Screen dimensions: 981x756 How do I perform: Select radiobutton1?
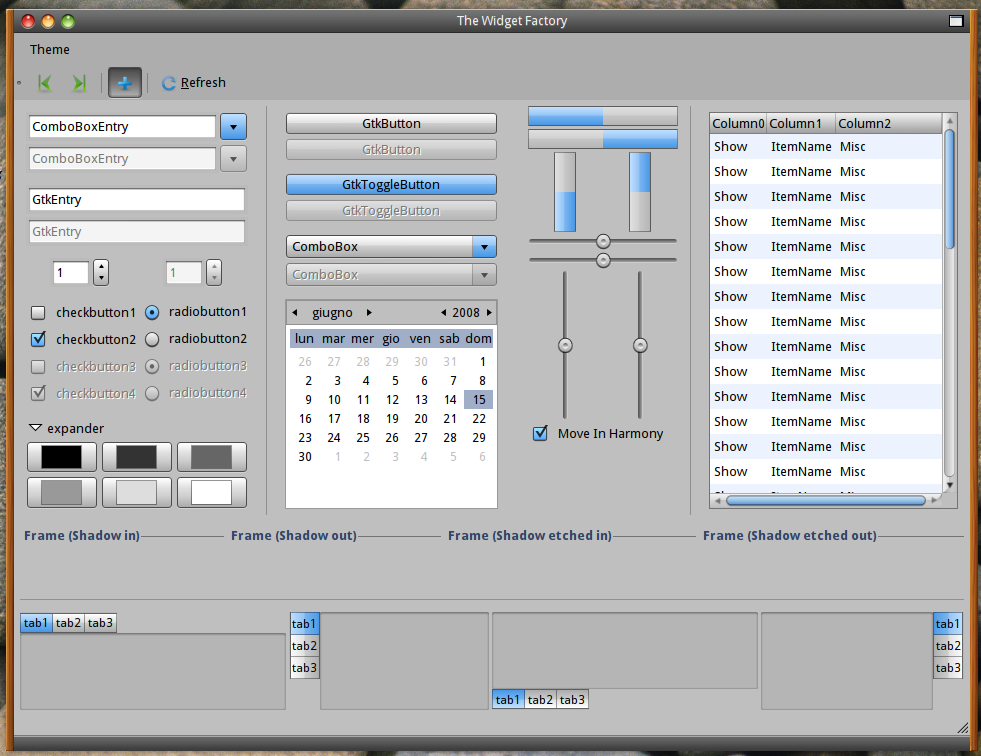tap(152, 312)
